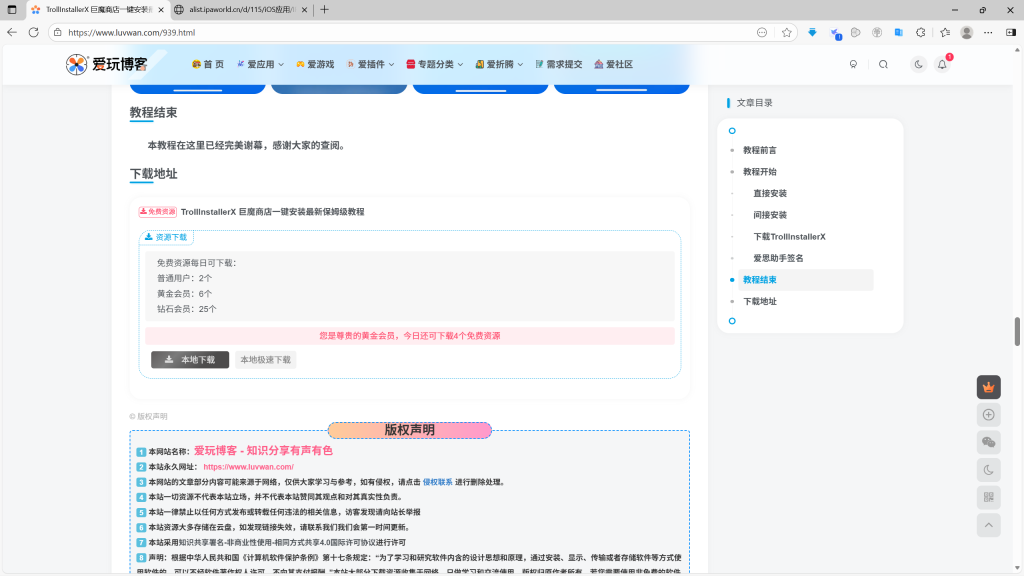This screenshot has width=1024, height=576.
Task: Jump to 爱思助手签名 in outline
Action: (x=778, y=258)
